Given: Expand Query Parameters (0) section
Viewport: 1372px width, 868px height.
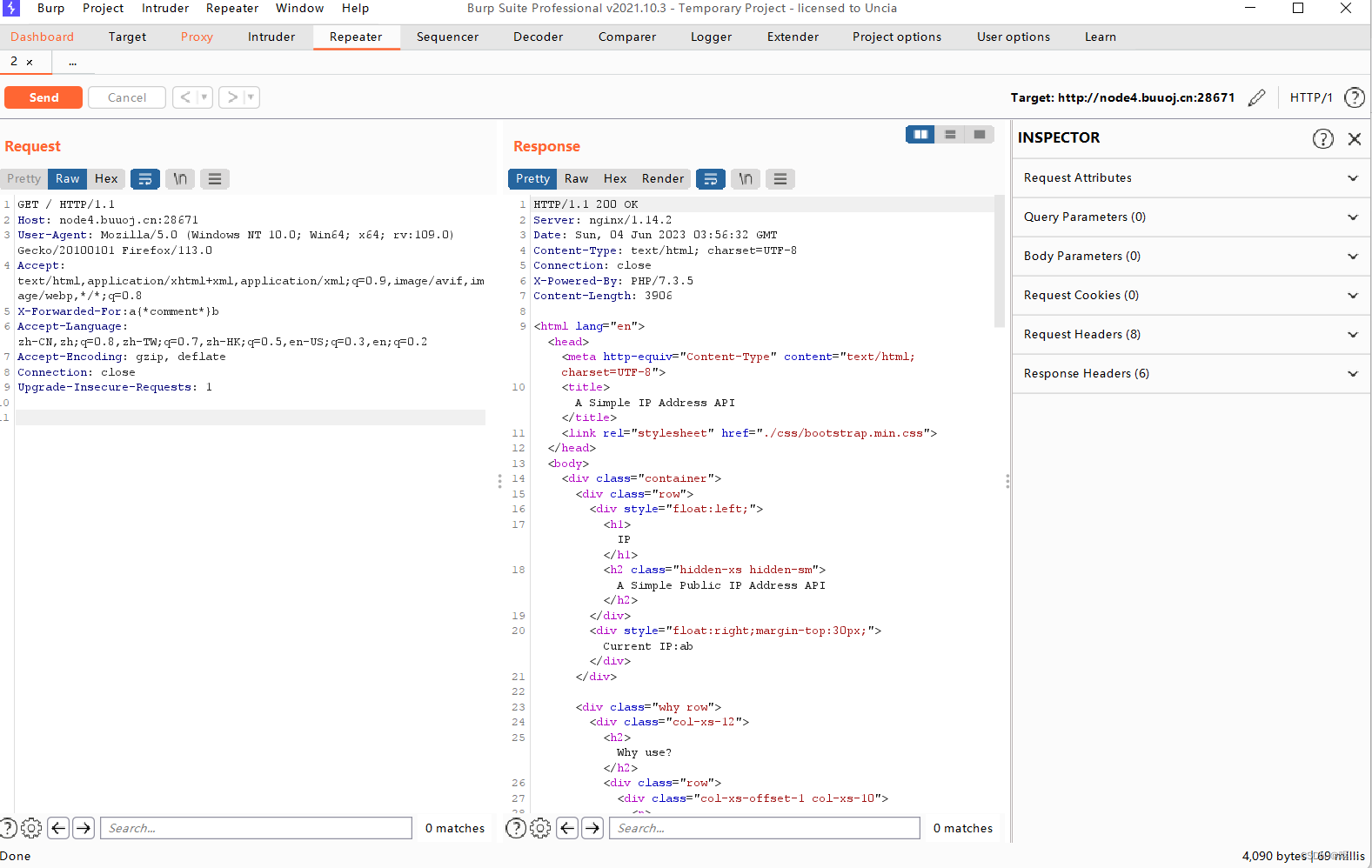Looking at the screenshot, I should (x=1191, y=217).
